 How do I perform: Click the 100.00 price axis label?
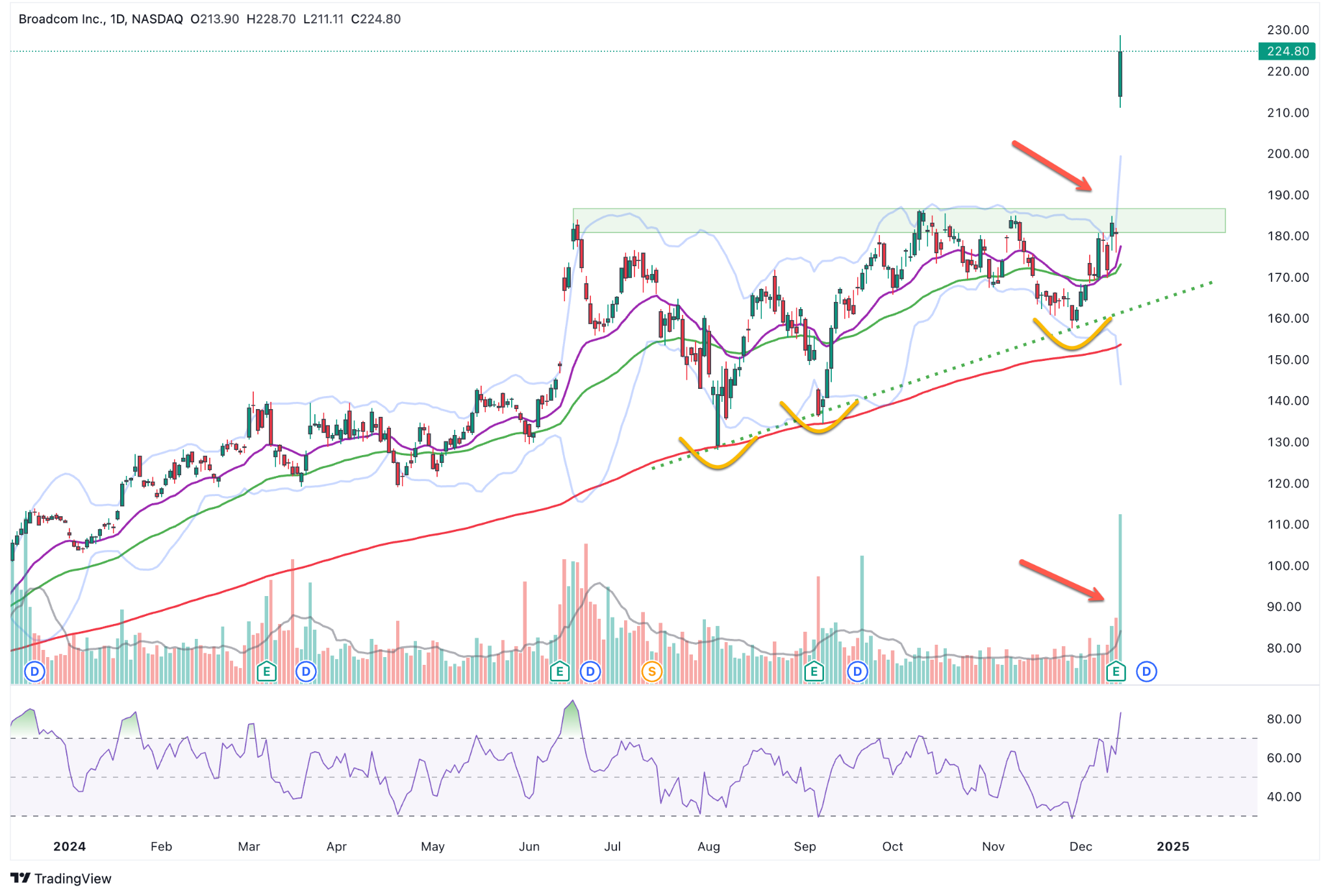(1288, 566)
